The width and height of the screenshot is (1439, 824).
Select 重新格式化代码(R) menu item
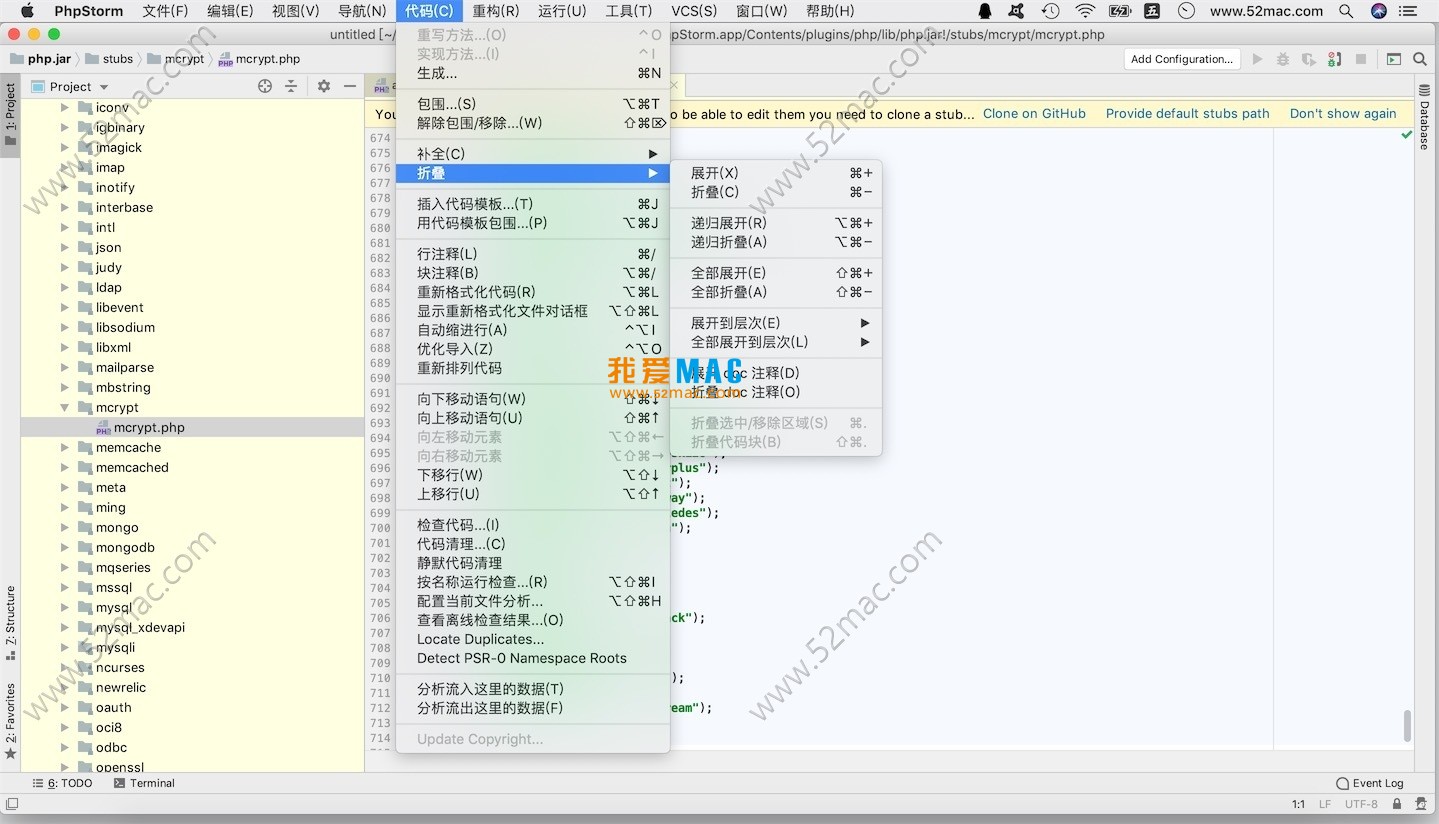click(x=533, y=292)
